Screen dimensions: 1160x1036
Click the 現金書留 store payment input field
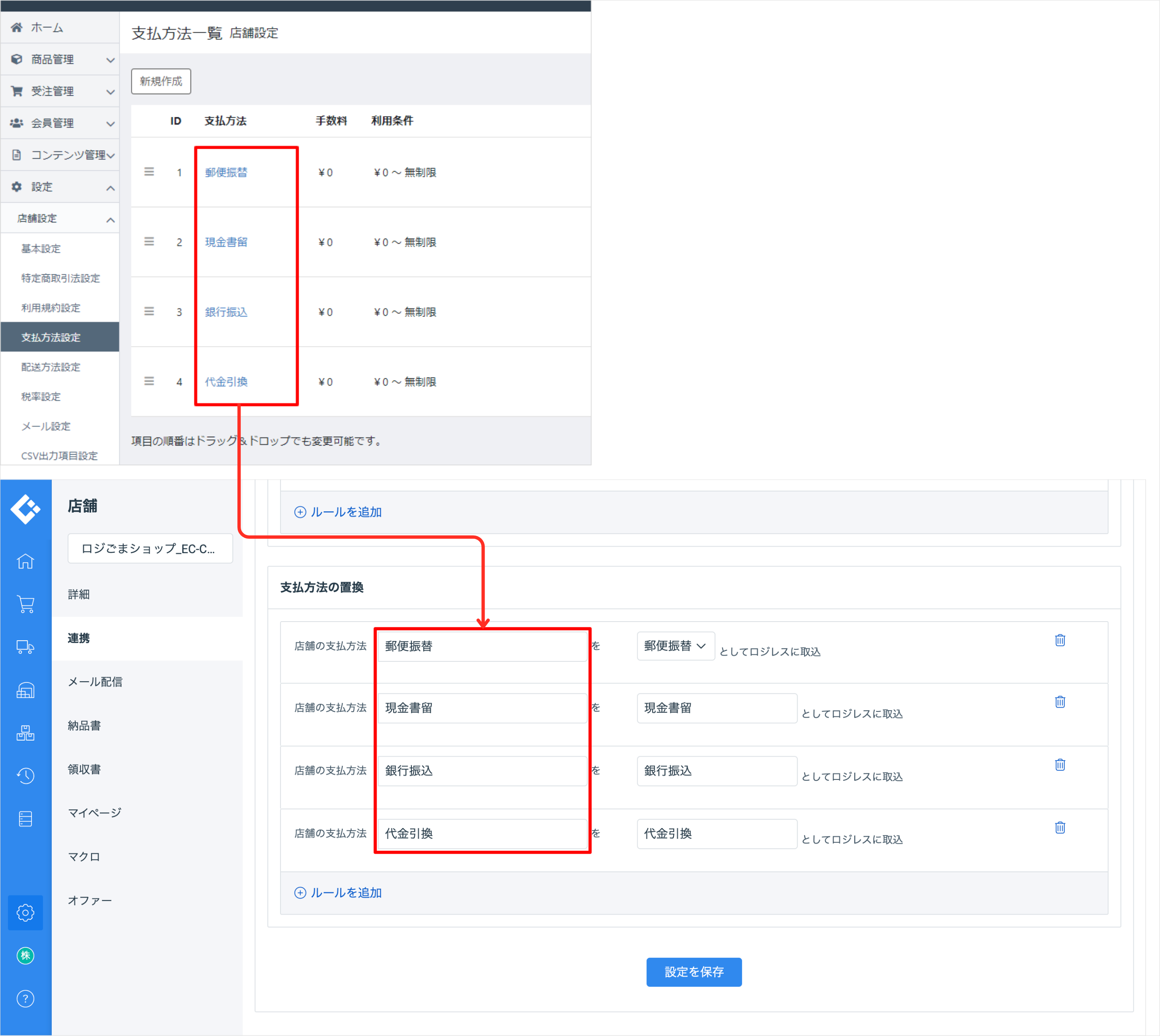tap(481, 707)
